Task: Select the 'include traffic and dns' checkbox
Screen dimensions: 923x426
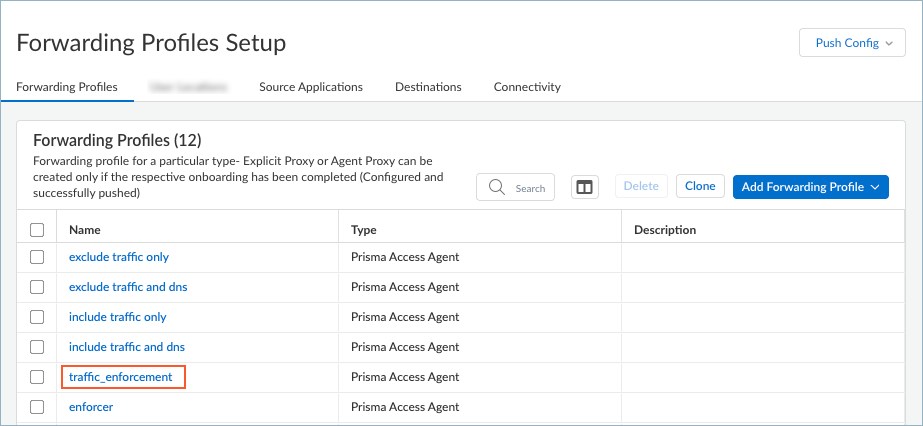Action: [37, 347]
